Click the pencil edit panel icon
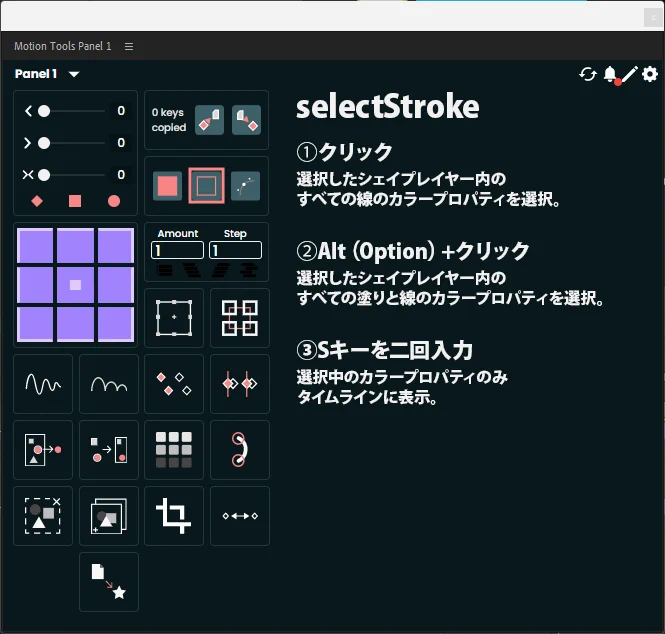665x634 pixels. coord(630,74)
